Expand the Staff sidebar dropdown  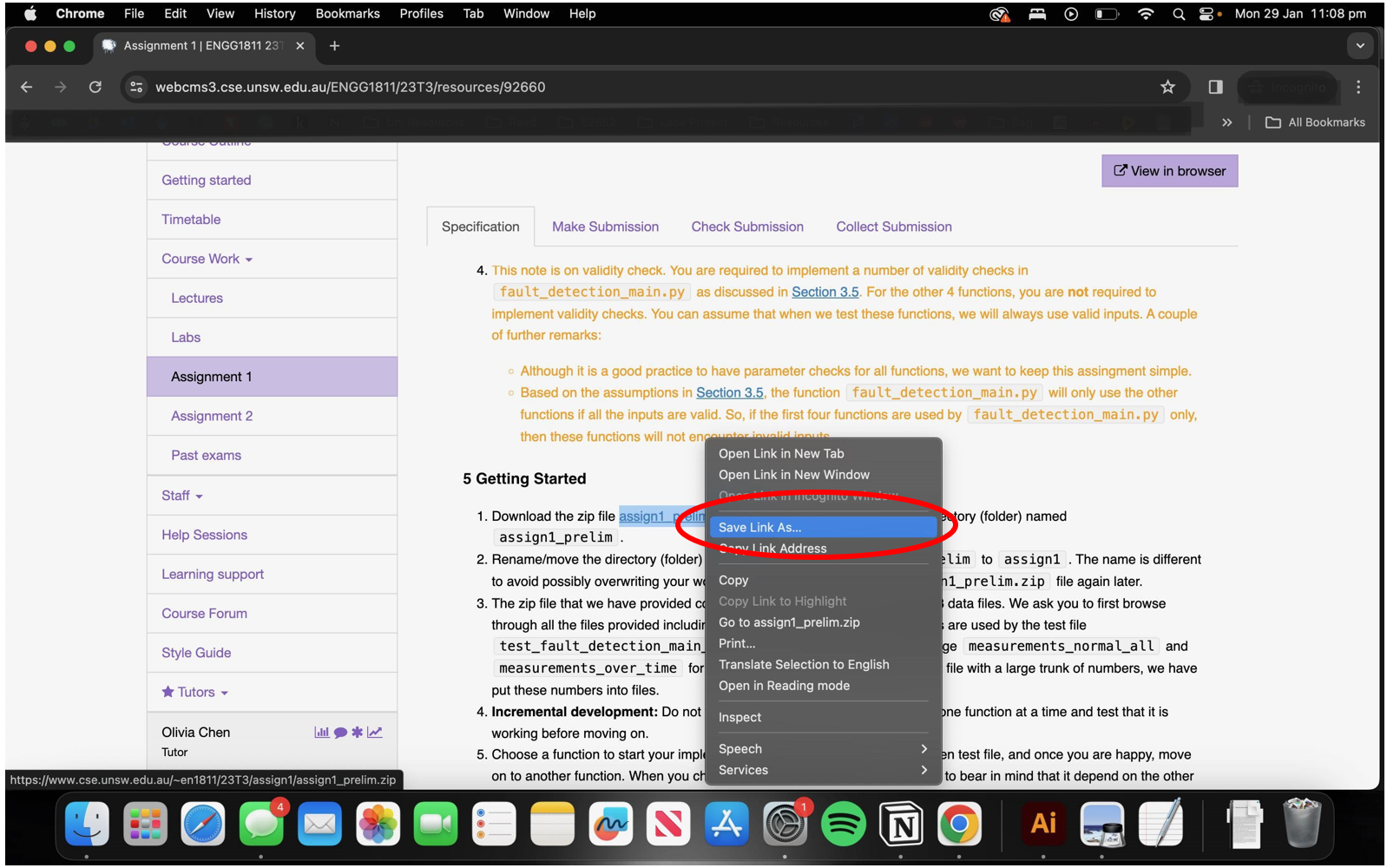tap(182, 496)
